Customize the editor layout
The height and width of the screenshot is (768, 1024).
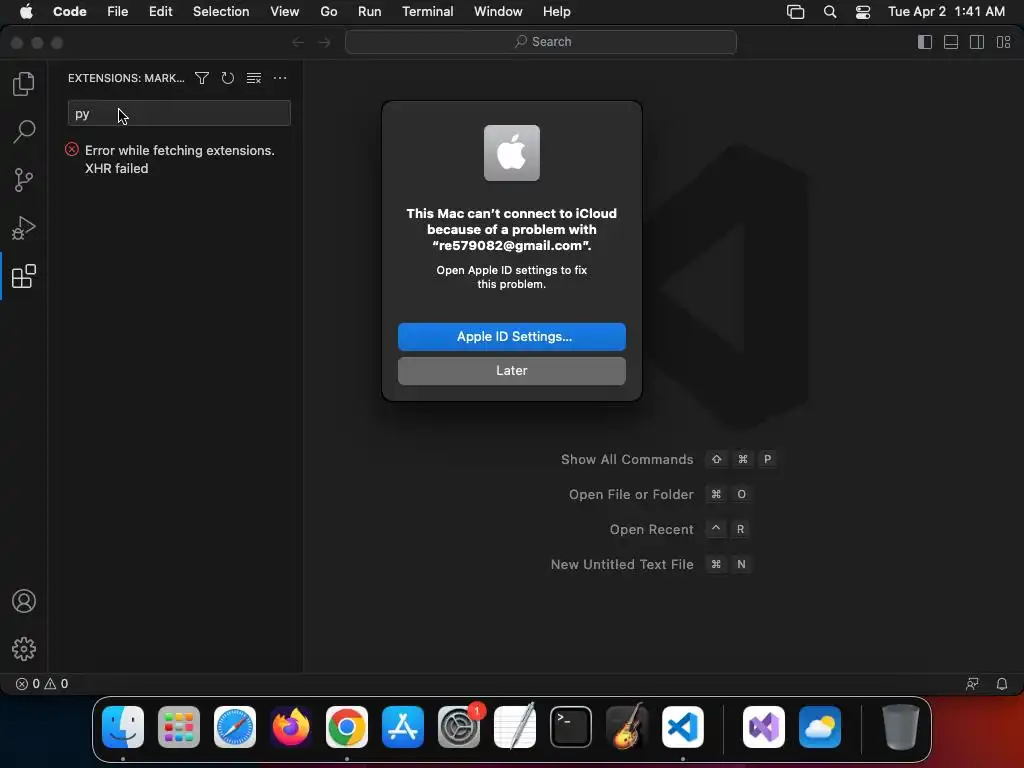point(1003,42)
